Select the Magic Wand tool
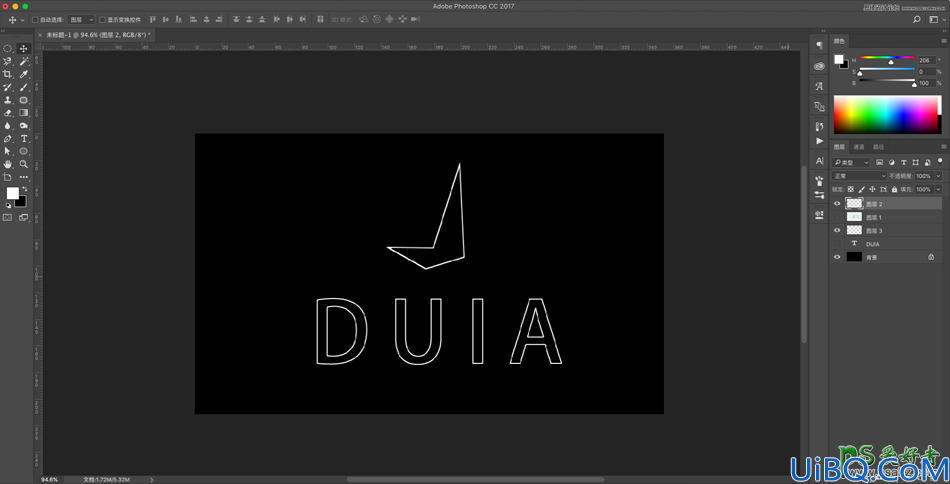 [x=24, y=61]
